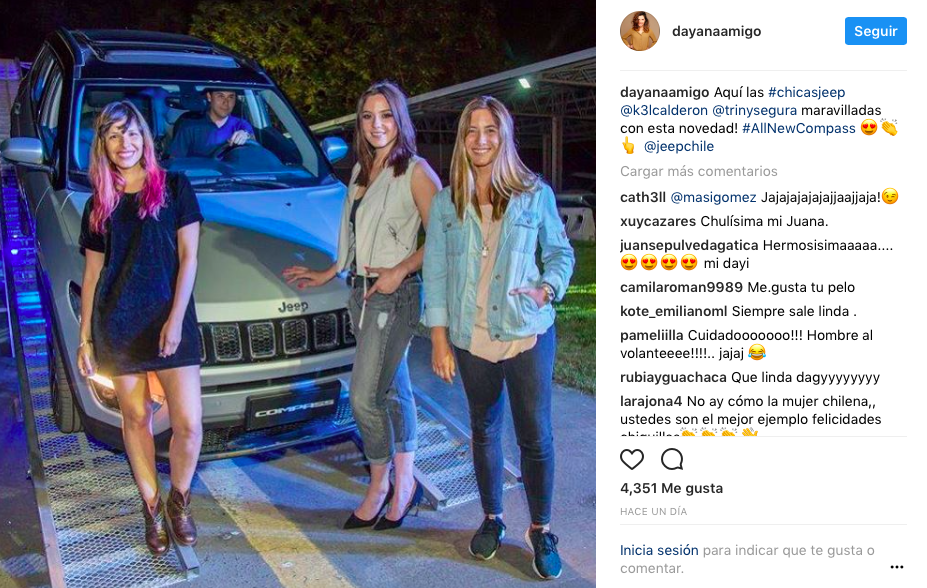Follow the account with the Seguir button
927x588 pixels.
876,31
